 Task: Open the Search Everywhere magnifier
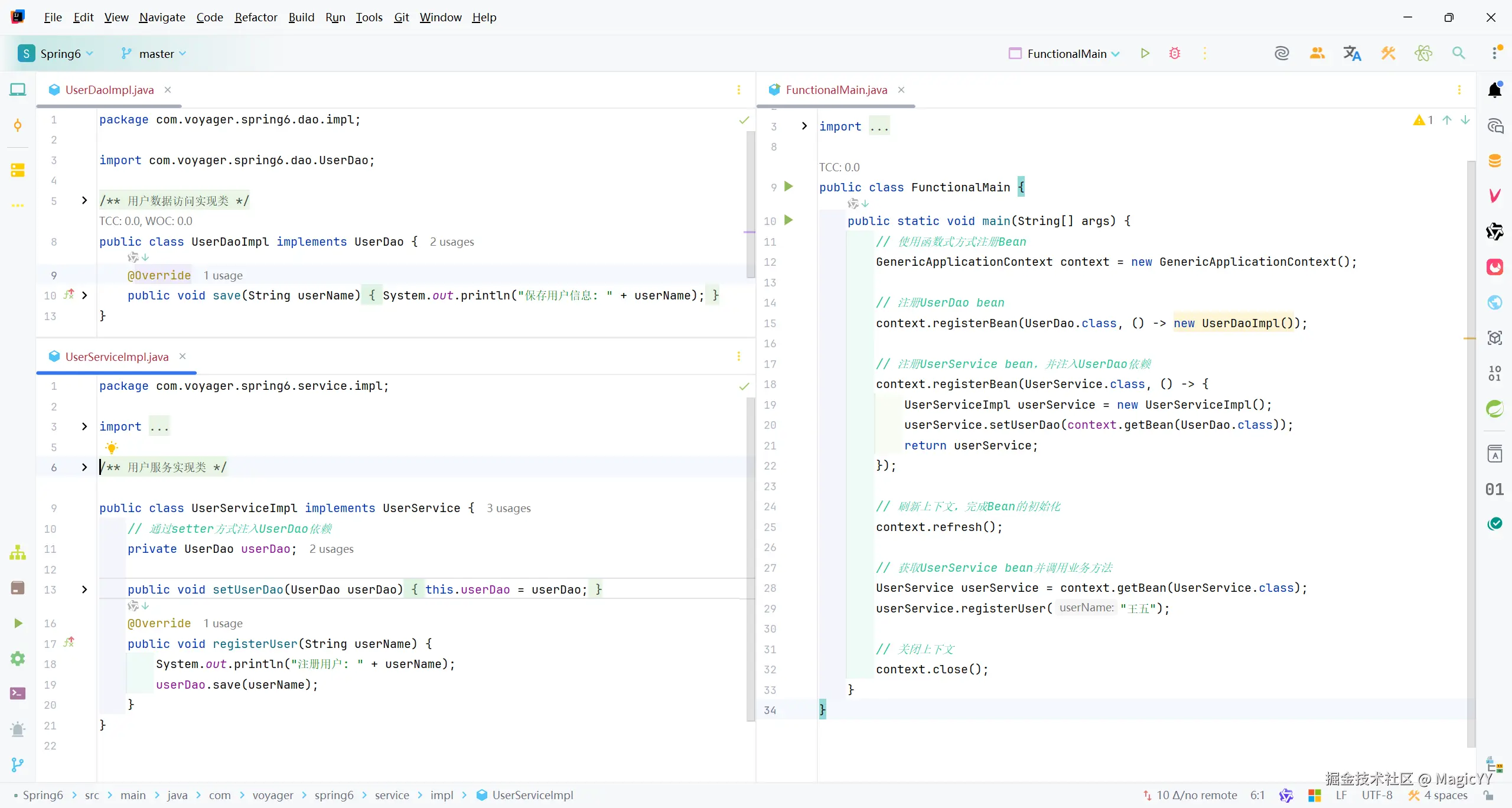1458,53
